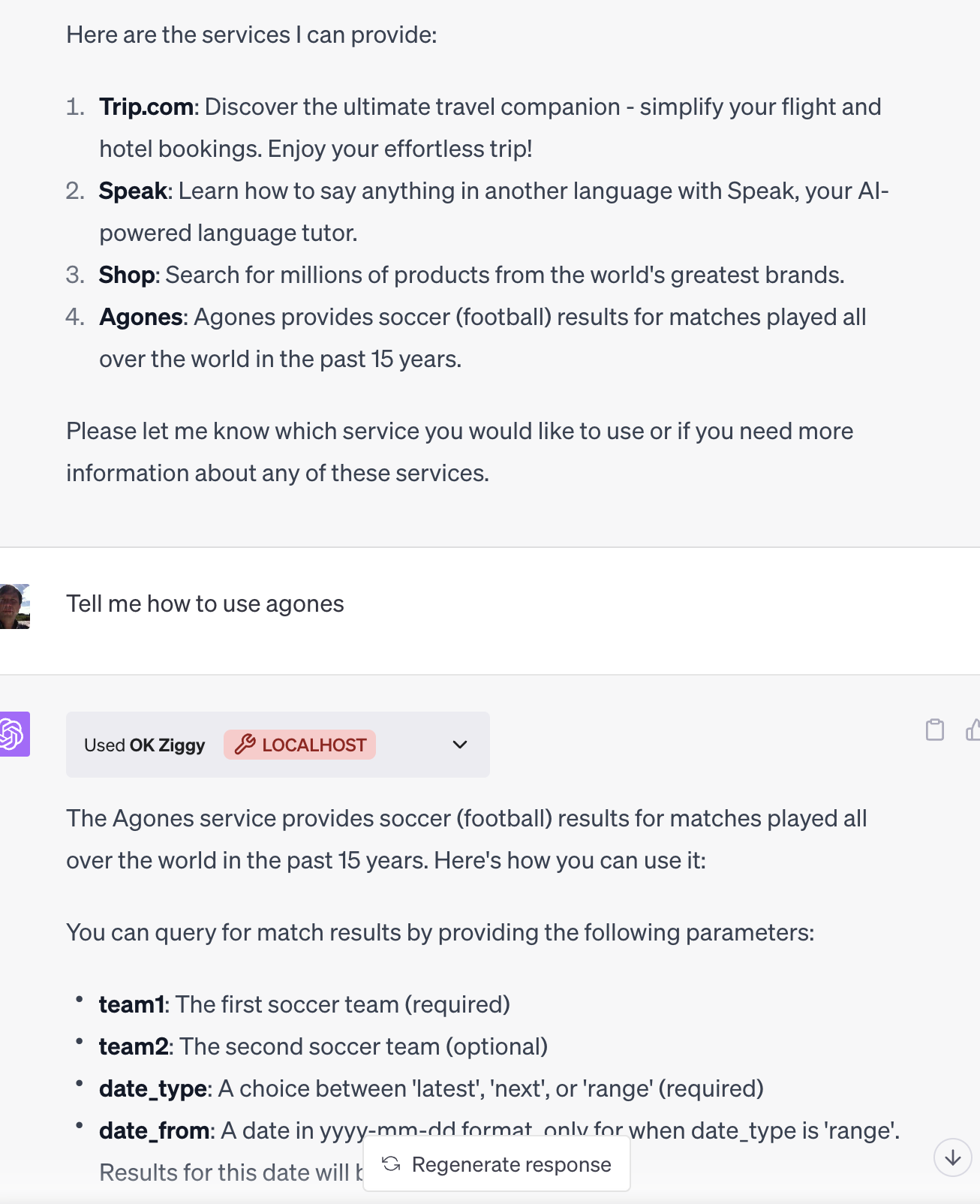Click 'Trip.com' in the services list
The height and width of the screenshot is (1204, 980).
146,107
